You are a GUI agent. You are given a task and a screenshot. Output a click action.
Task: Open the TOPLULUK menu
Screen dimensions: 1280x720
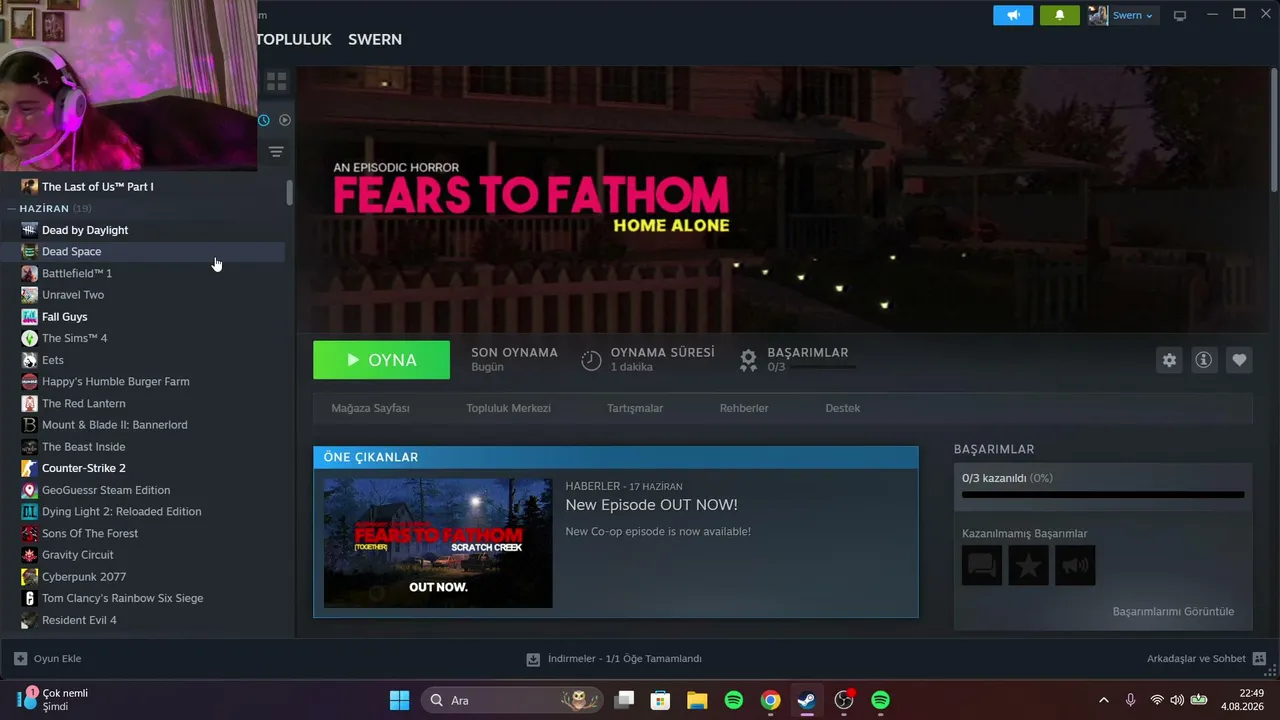pos(293,39)
